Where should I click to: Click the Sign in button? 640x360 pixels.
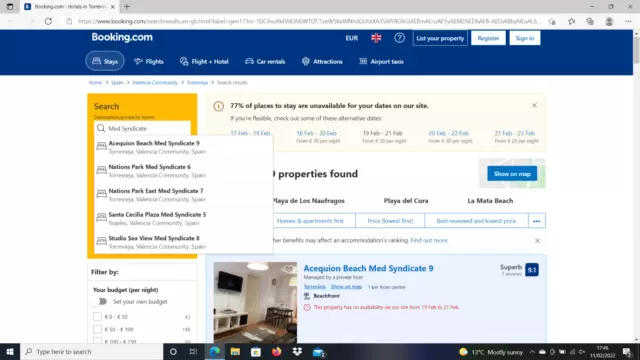[524, 38]
